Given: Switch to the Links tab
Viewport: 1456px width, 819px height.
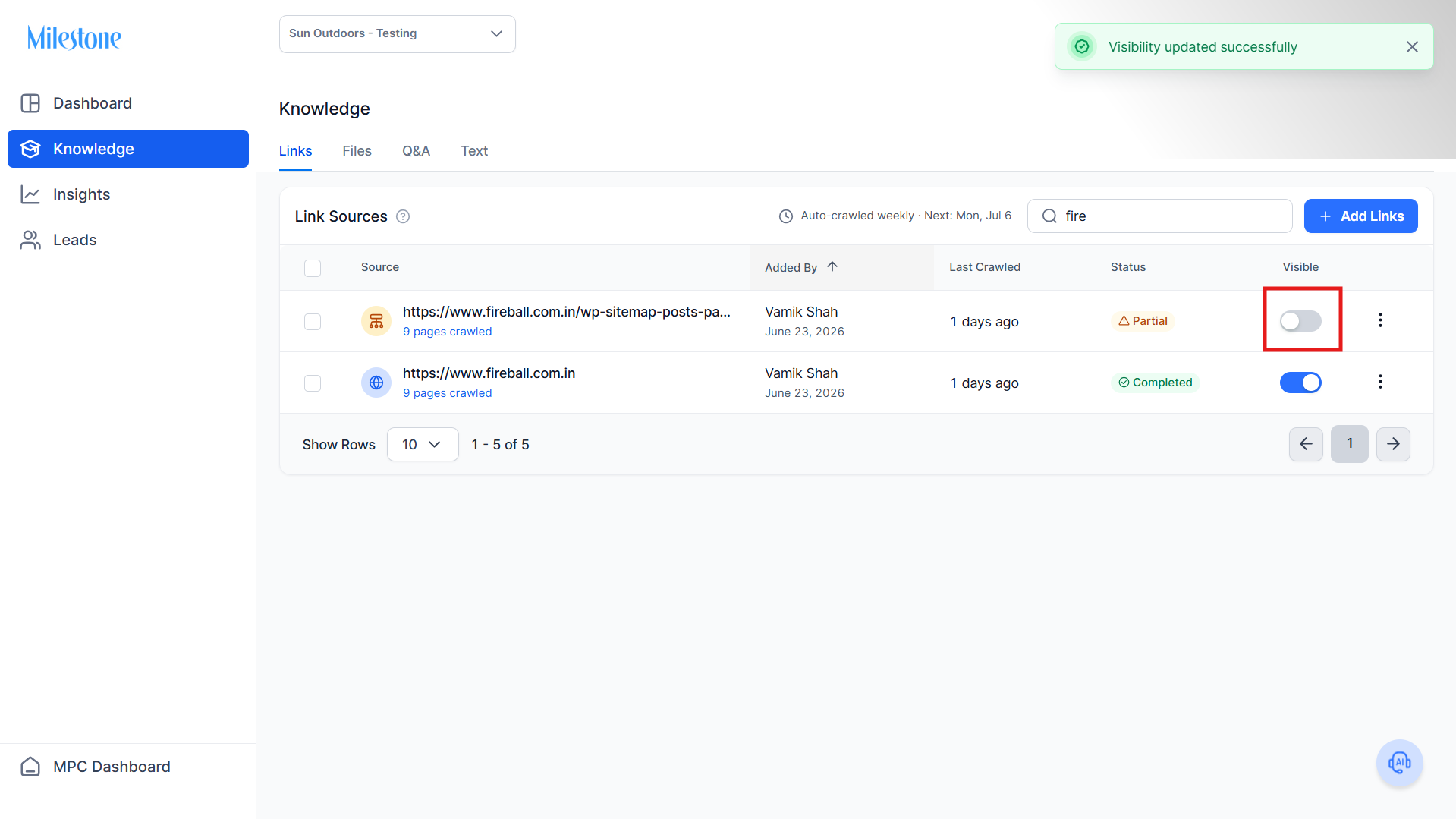Looking at the screenshot, I should [295, 151].
